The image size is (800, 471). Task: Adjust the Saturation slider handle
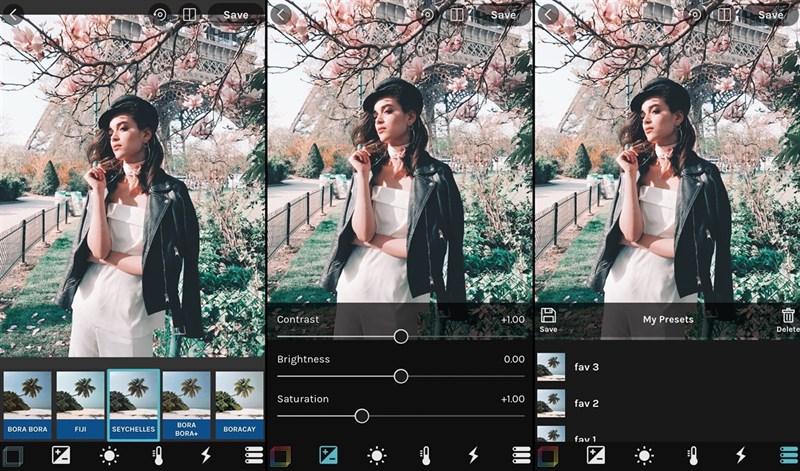tap(362, 416)
